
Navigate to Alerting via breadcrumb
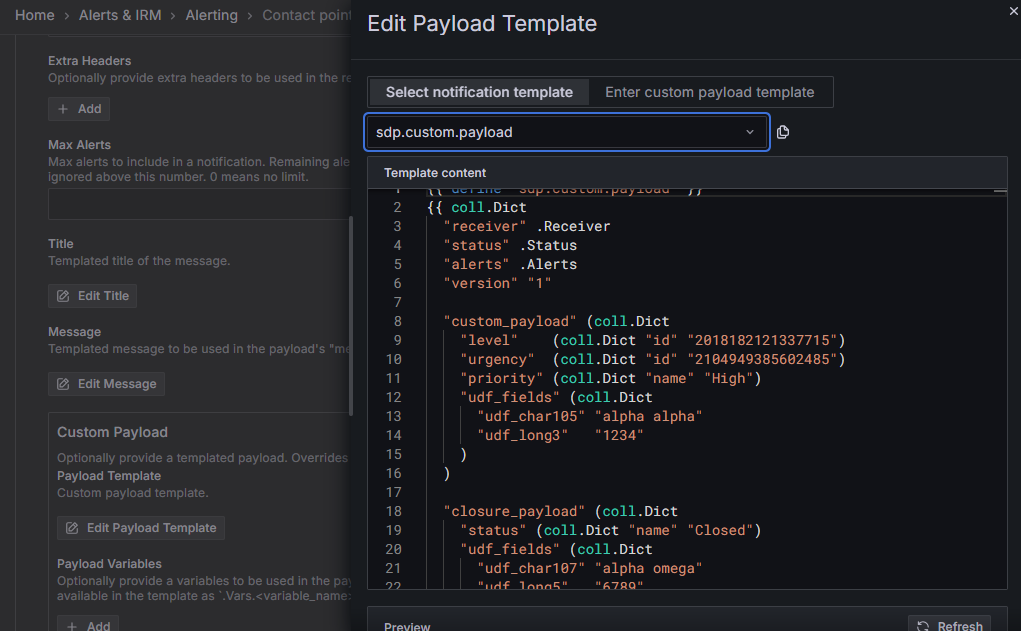tap(211, 15)
